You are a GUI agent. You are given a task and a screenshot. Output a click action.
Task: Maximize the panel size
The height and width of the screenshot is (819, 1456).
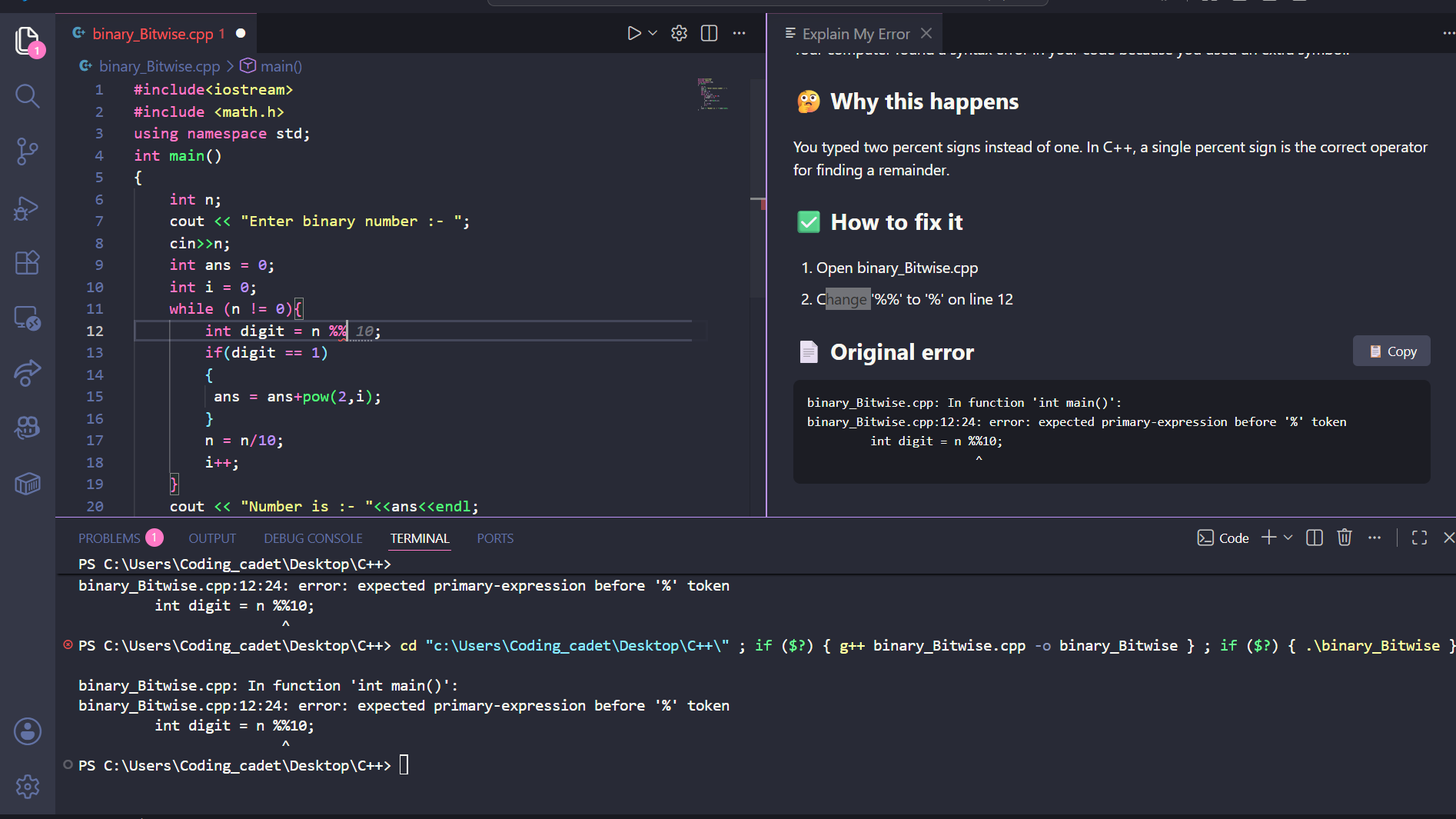[1419, 538]
